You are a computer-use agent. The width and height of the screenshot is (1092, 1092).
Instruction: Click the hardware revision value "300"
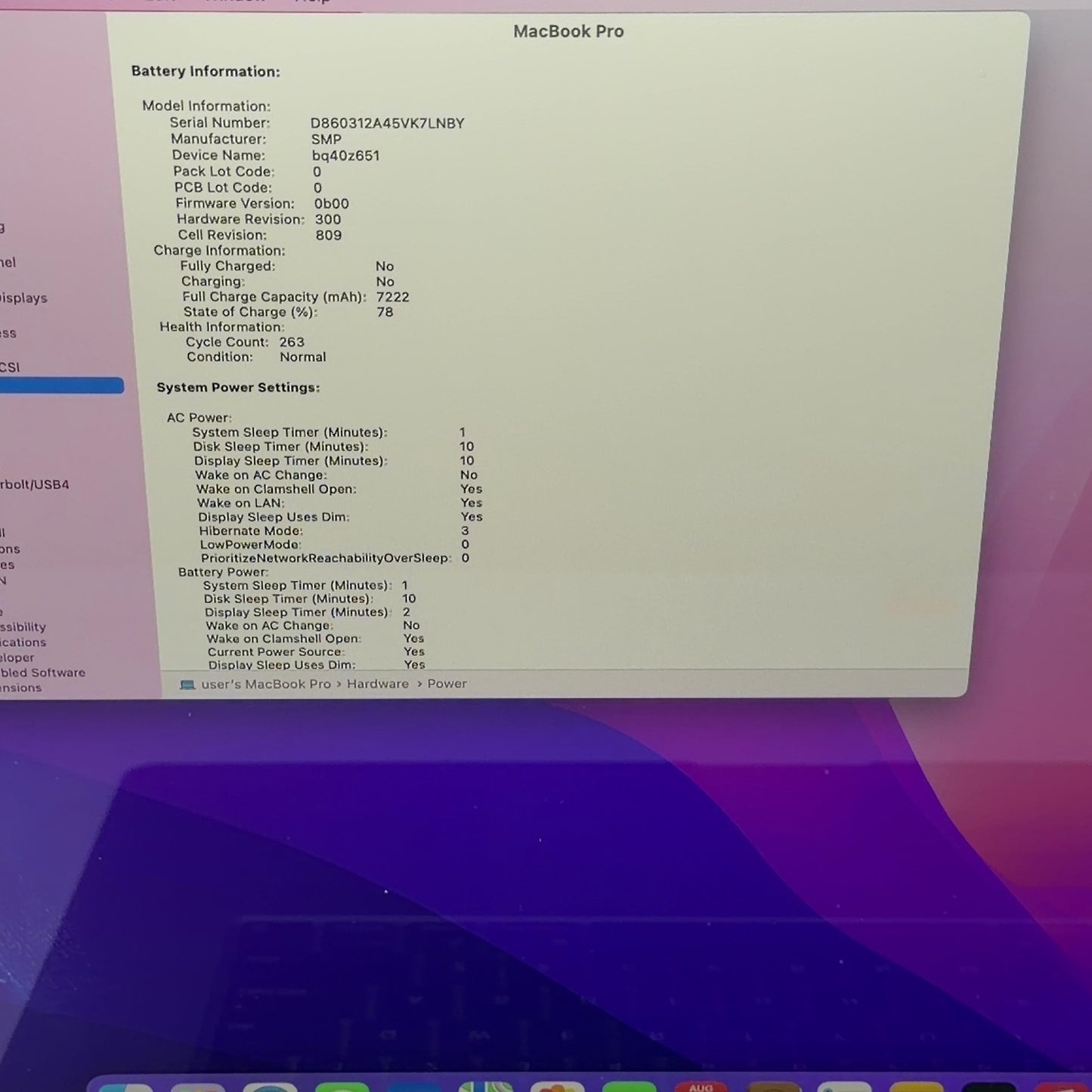pos(328,220)
